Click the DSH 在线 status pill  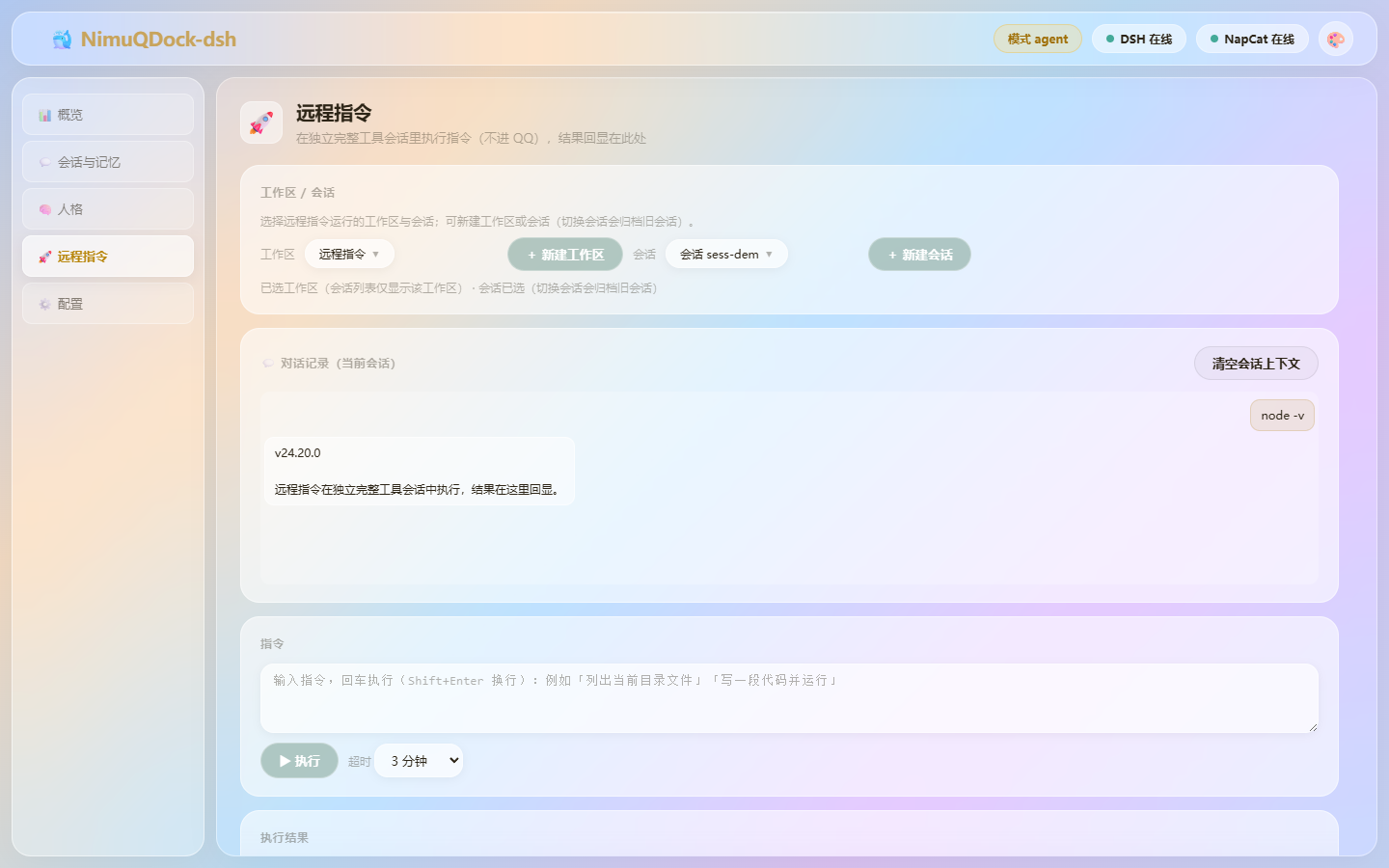1139,39
